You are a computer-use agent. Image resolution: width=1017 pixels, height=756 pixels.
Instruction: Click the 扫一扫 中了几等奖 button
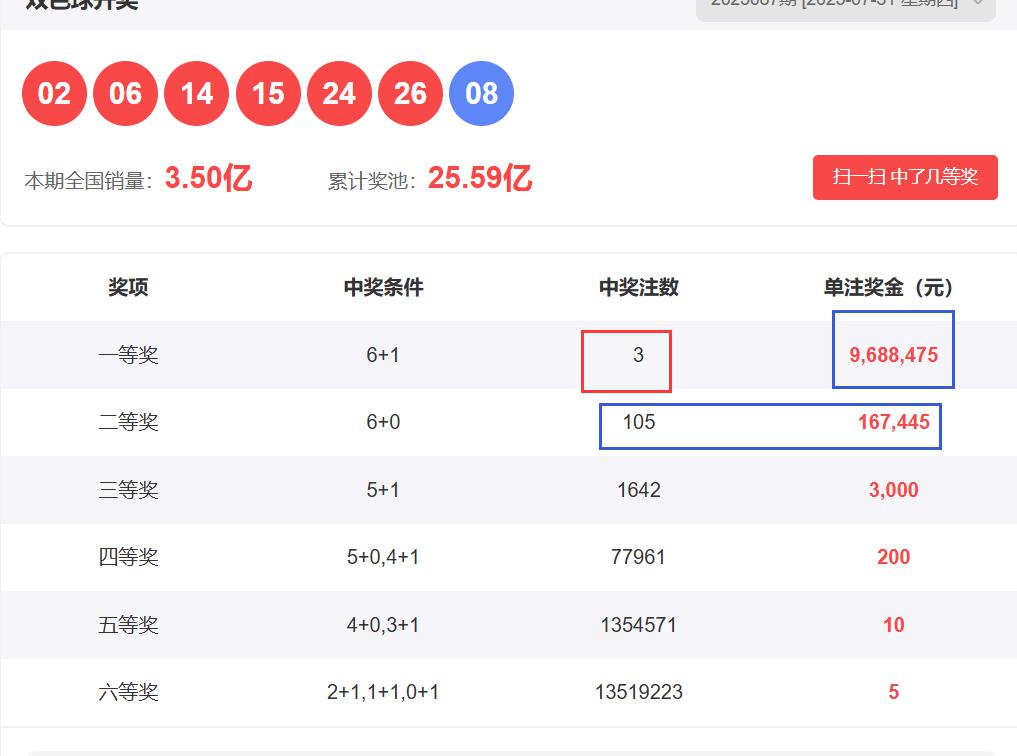pos(905,178)
